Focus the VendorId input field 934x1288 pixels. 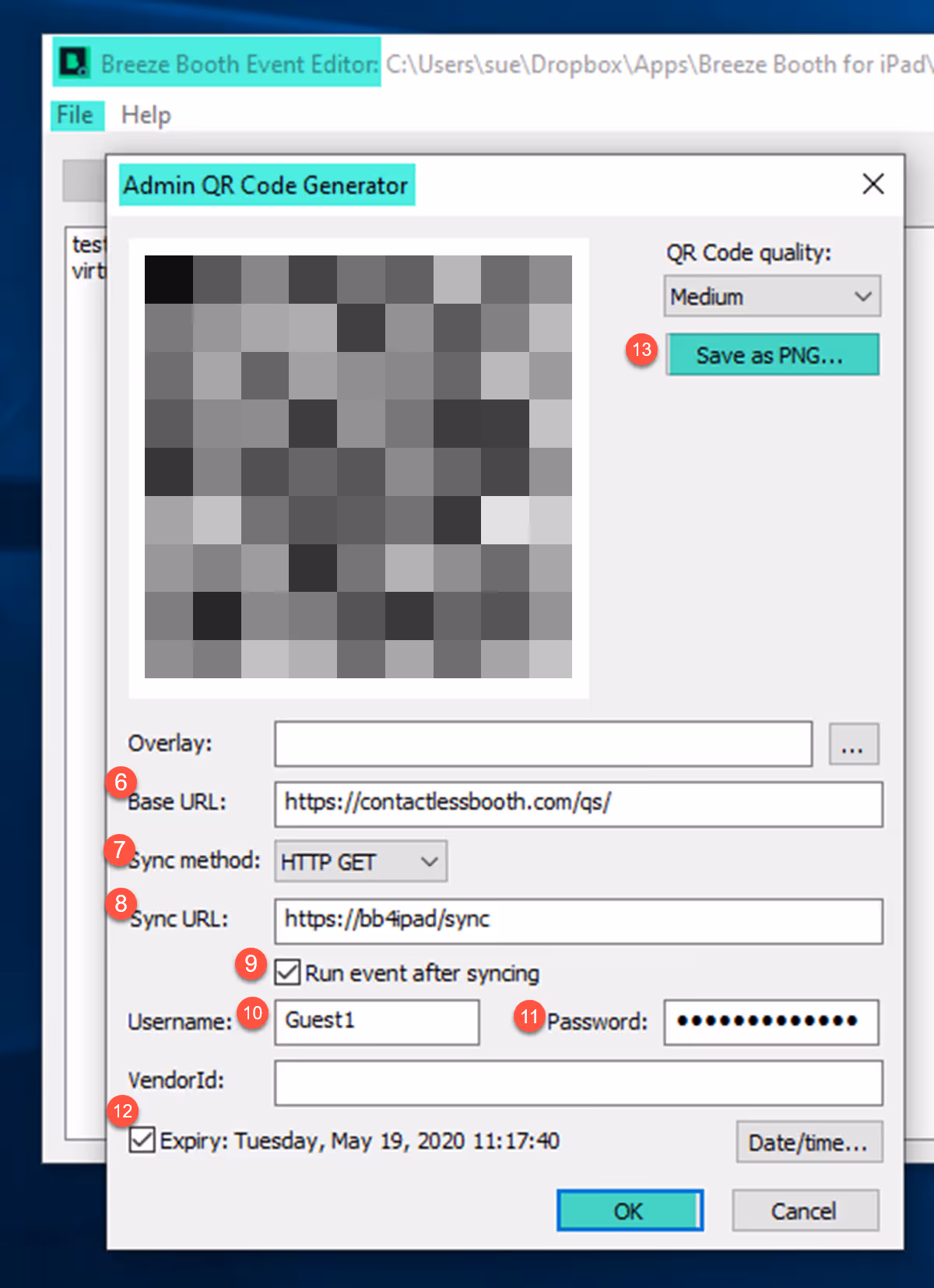tap(578, 1082)
